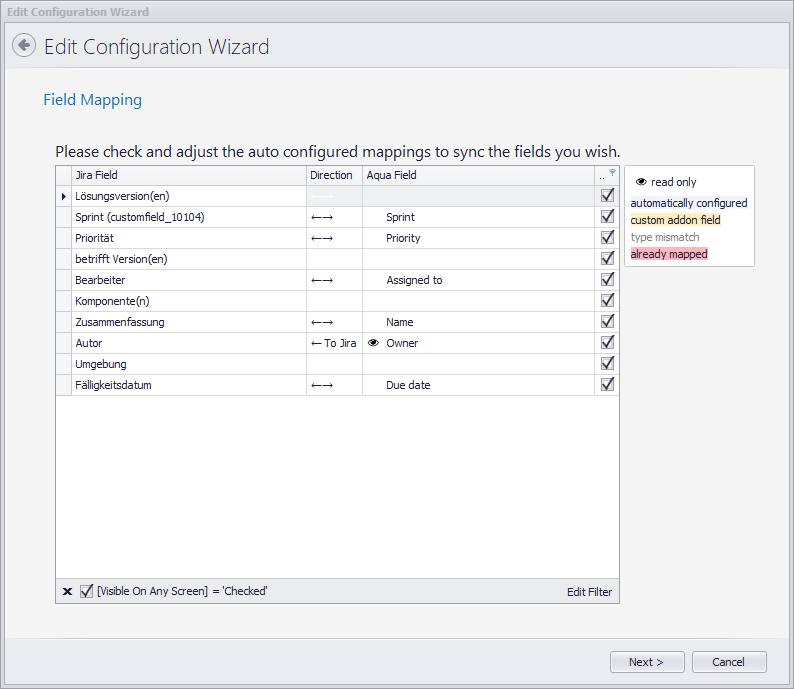Uncheck the checkbox for the Bearbeiter row

click(x=607, y=280)
